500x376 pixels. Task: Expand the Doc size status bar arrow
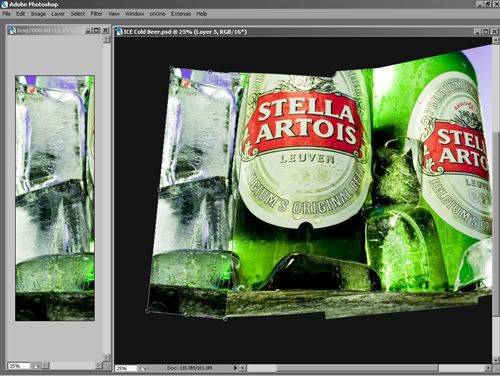235,368
